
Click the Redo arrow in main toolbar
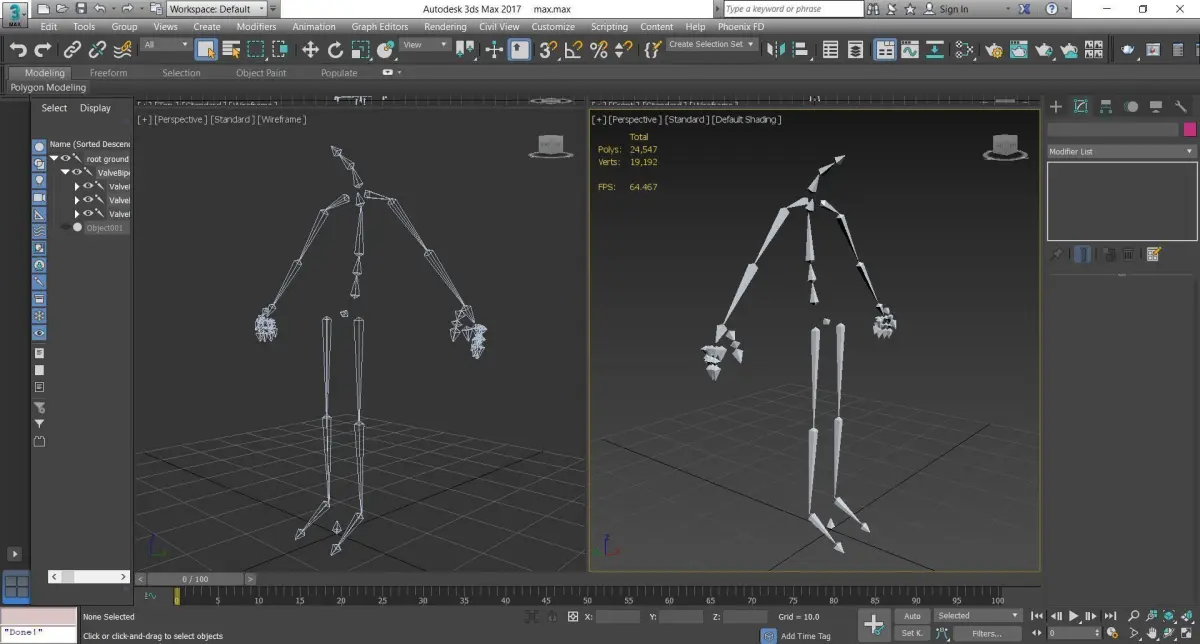point(42,49)
